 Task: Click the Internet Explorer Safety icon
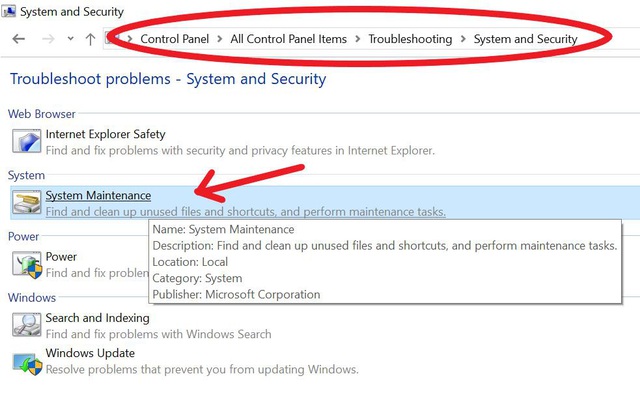pos(27,141)
